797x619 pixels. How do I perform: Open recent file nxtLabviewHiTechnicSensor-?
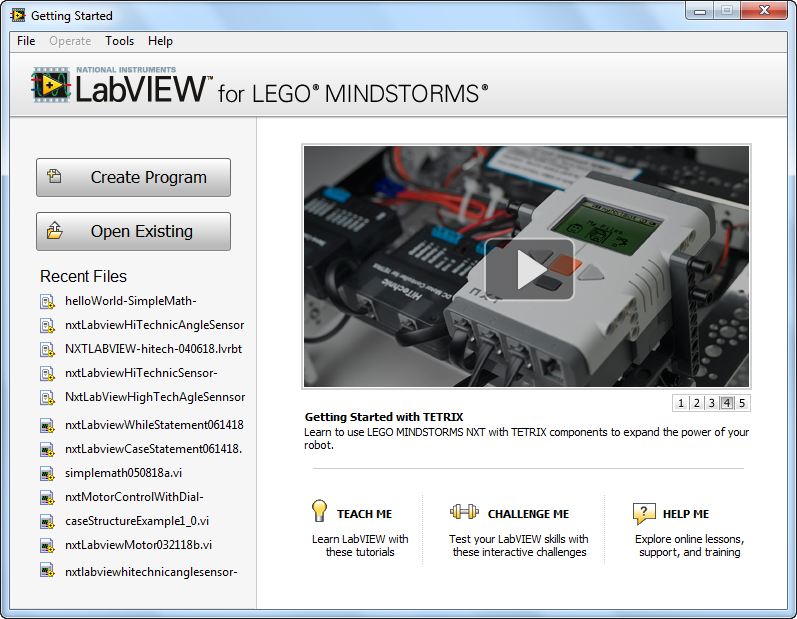(x=141, y=373)
